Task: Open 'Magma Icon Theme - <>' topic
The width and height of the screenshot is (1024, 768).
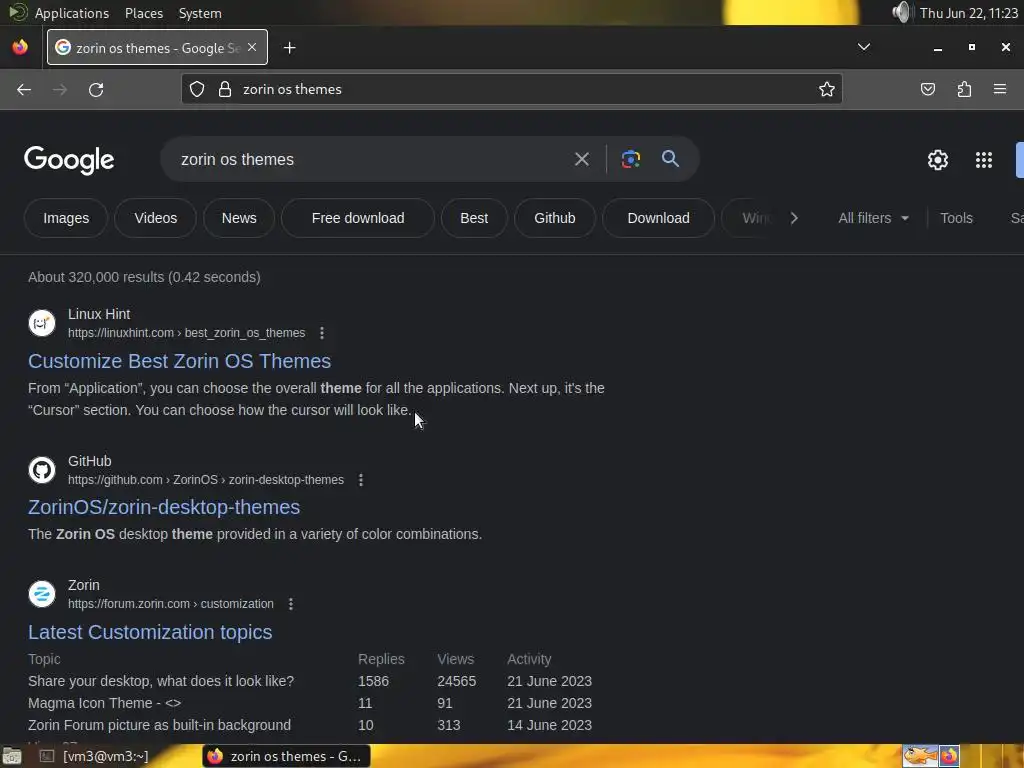Action: click(x=104, y=703)
